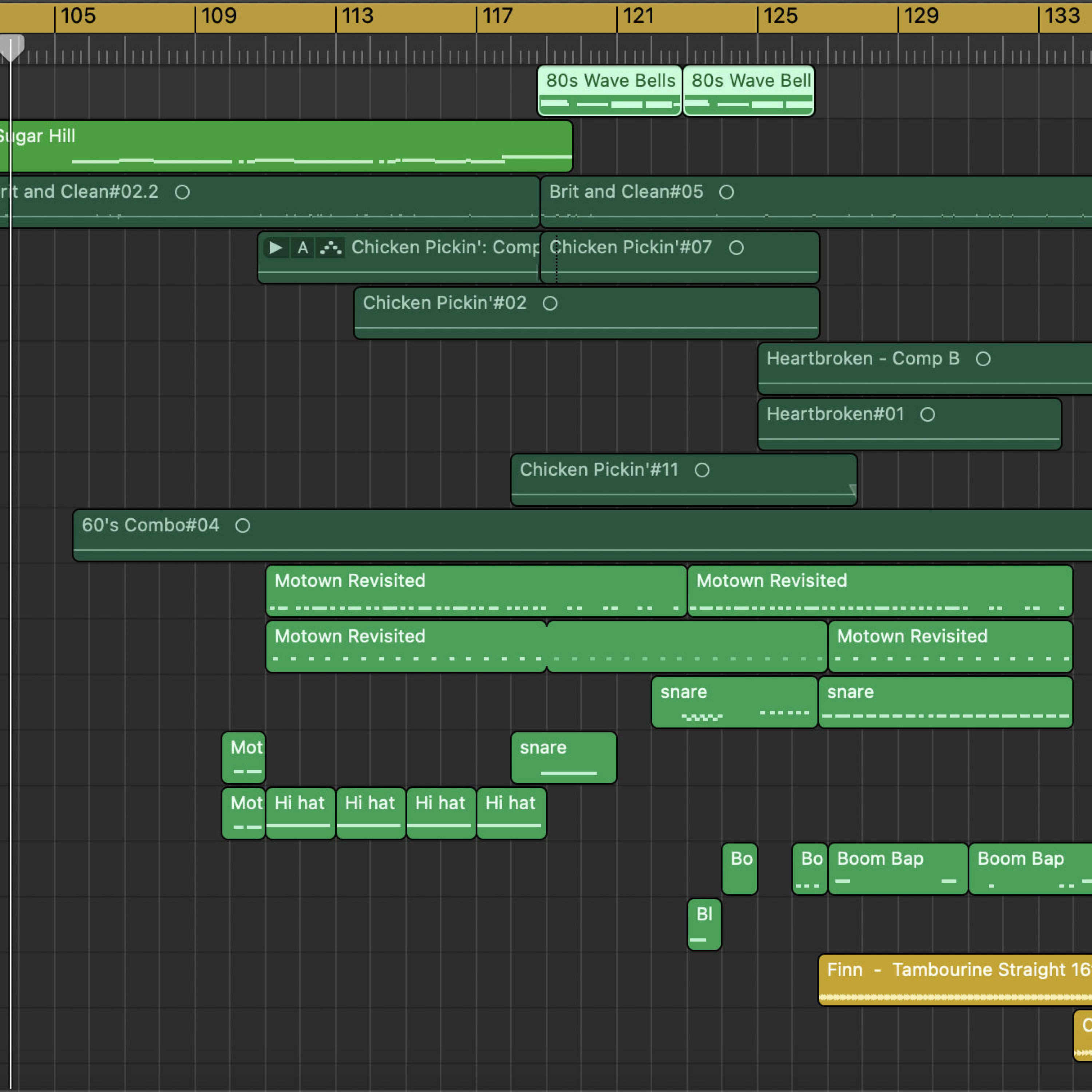Toggle Quick Swipe Comping on Chicken Pickin' folder
Viewport: 1092px width, 1092px height.
pos(331,248)
